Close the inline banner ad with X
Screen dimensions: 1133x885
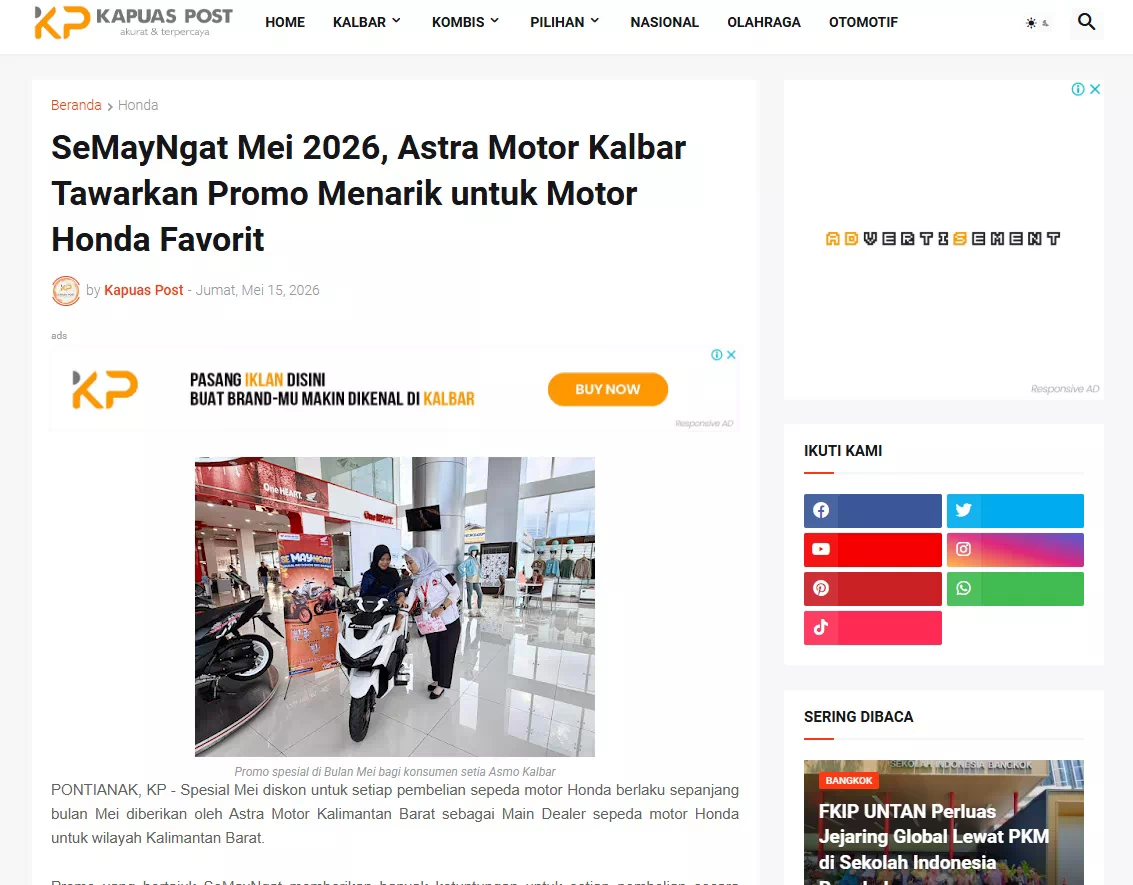731,355
